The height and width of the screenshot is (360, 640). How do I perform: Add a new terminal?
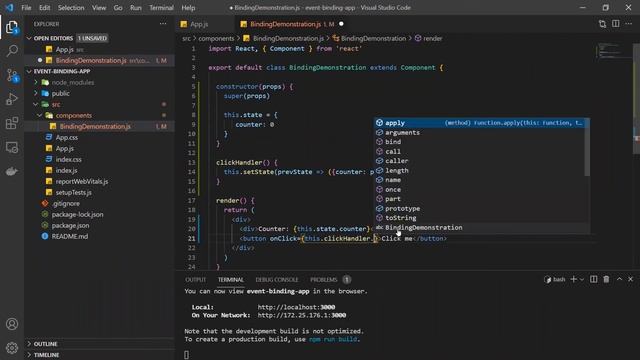pyautogui.click(x=573, y=279)
